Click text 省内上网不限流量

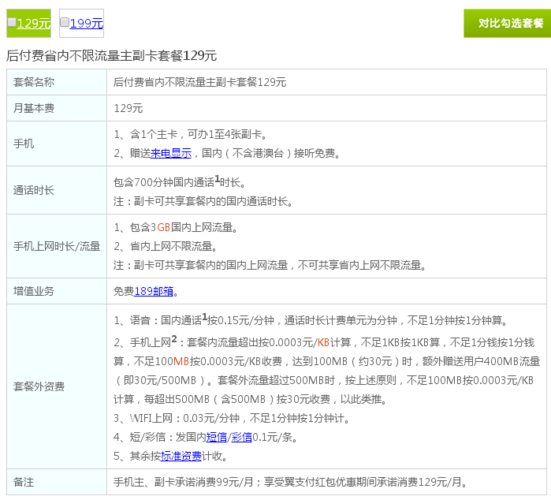(173, 246)
